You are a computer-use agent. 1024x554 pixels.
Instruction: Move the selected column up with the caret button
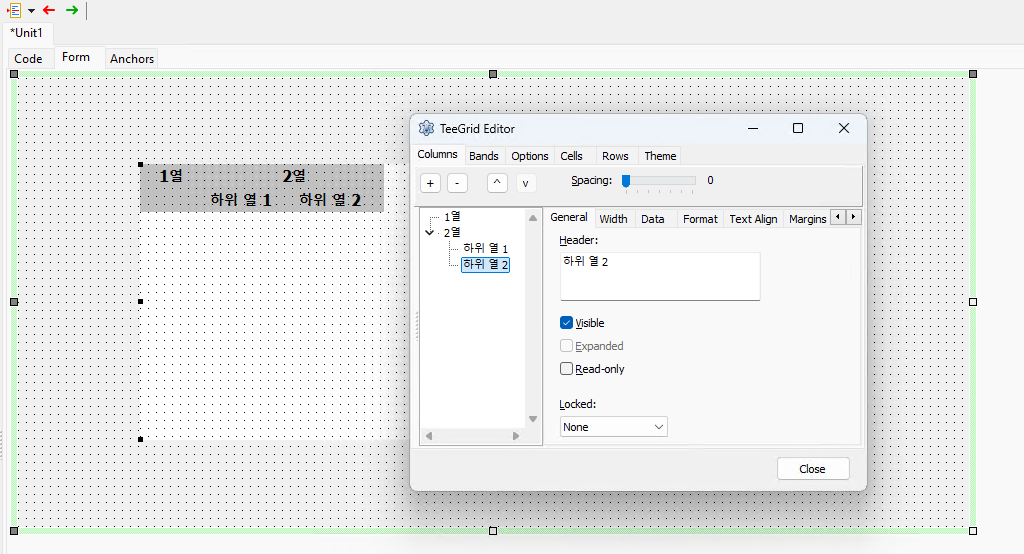tap(497, 183)
